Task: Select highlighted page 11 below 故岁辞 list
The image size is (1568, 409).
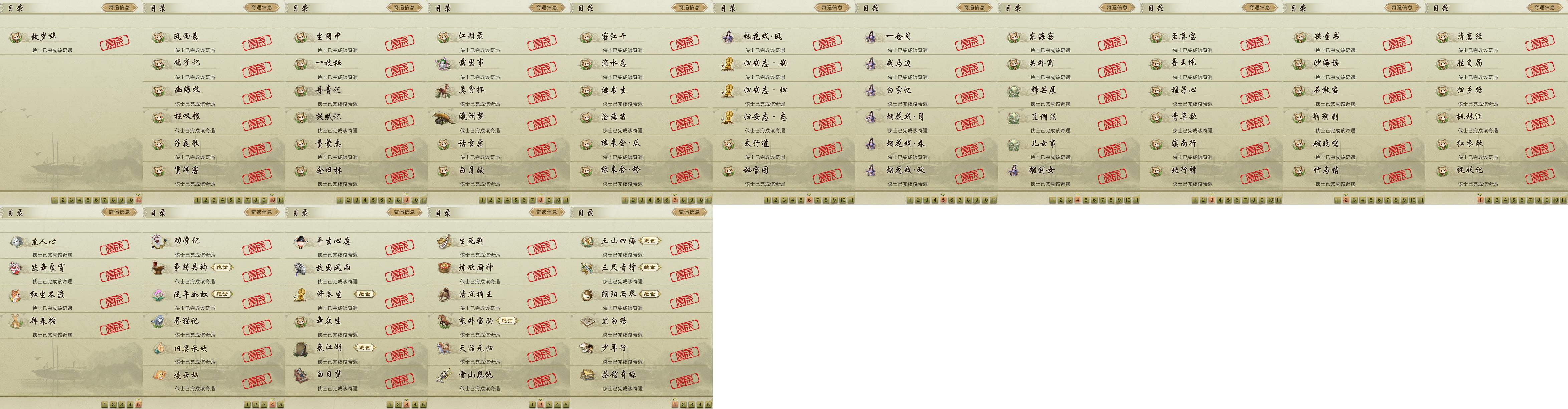Action: click(138, 200)
